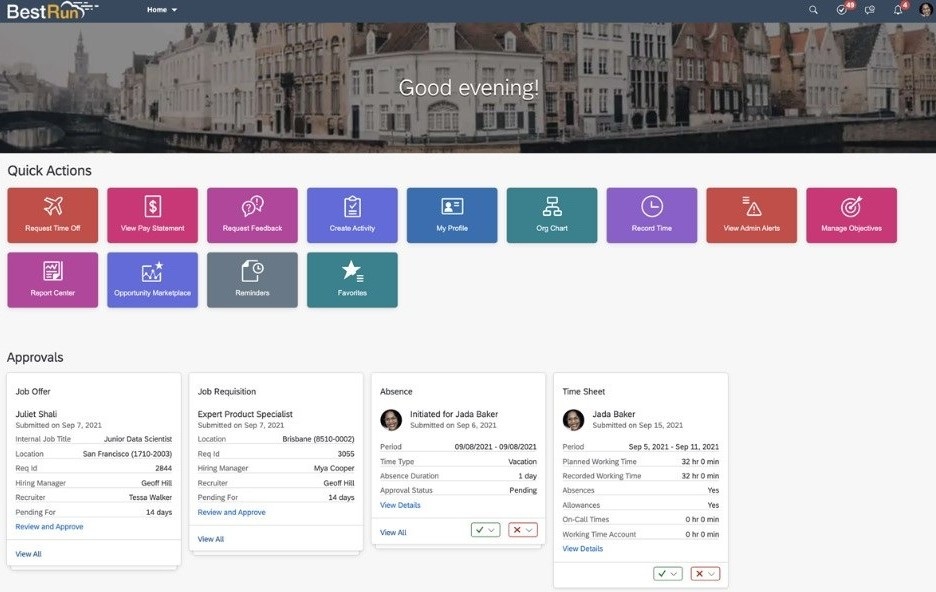Open the help chat icon in header
This screenshot has height=592, width=936.
pos(870,10)
